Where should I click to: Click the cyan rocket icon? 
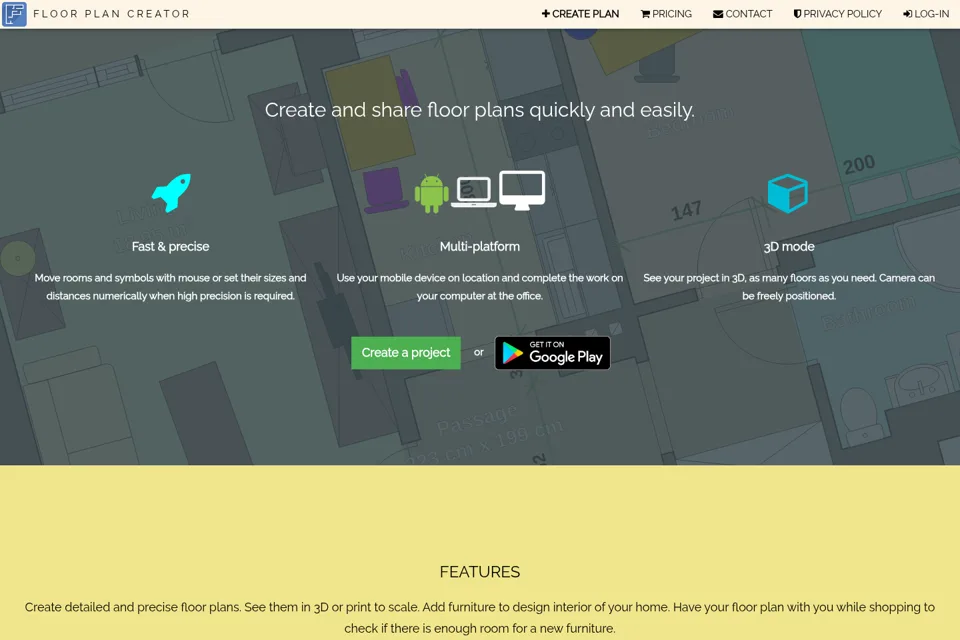point(171,192)
